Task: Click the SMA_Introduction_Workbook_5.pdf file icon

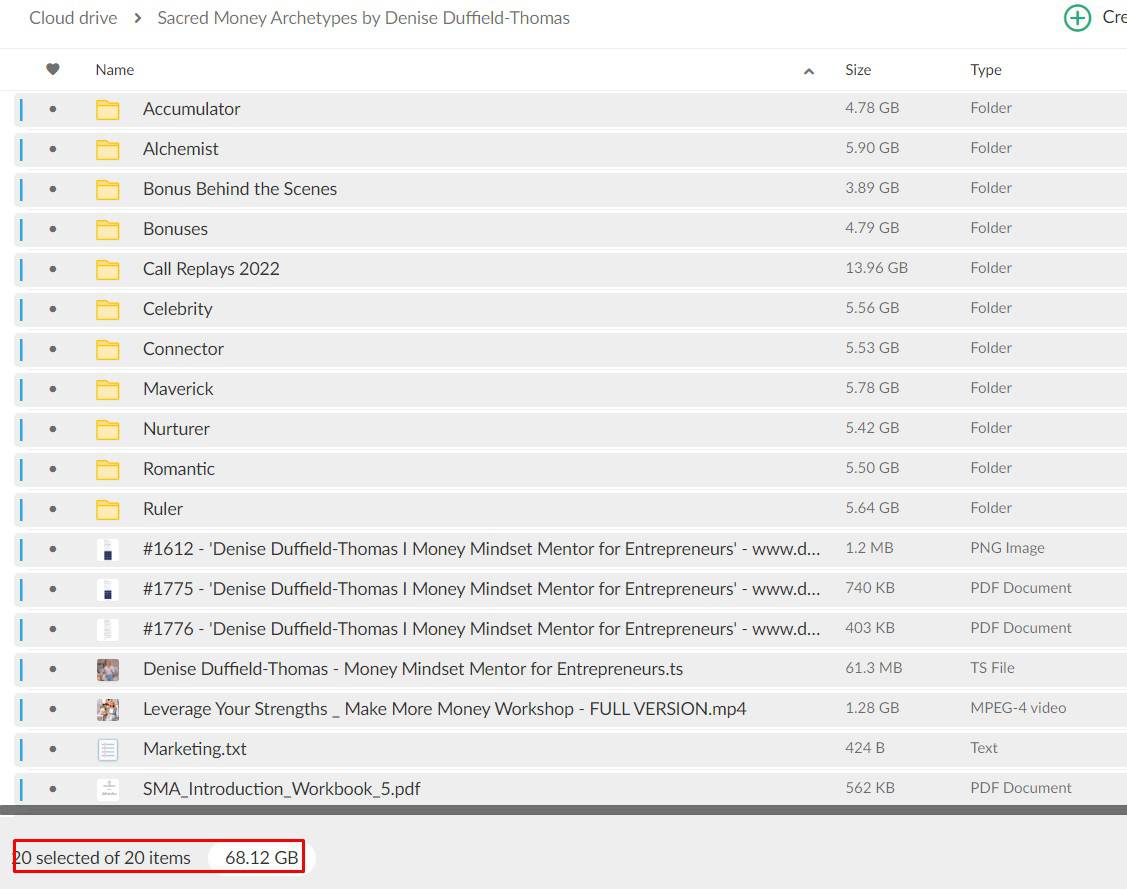Action: point(108,789)
